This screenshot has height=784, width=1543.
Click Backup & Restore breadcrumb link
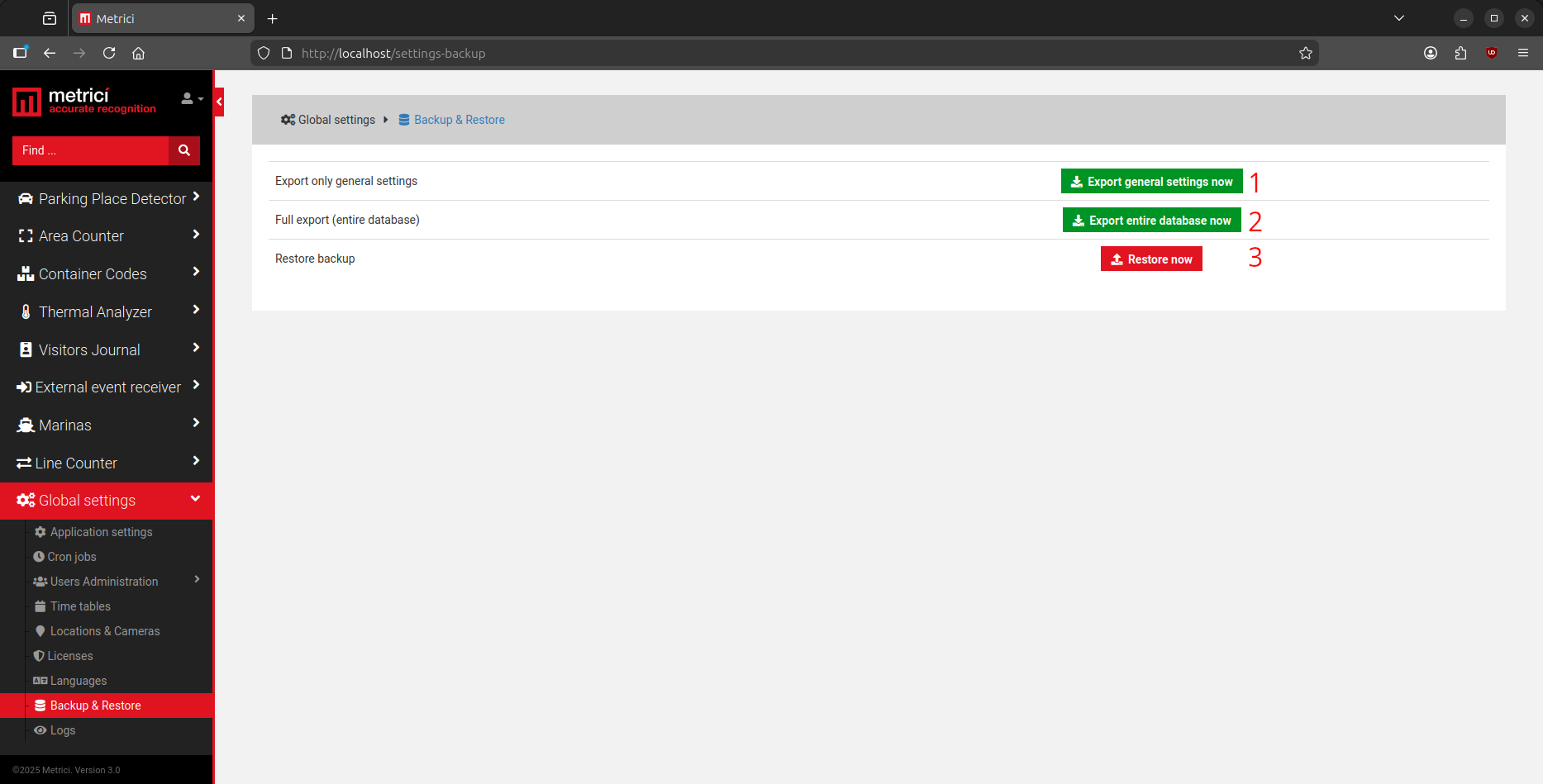click(x=451, y=120)
